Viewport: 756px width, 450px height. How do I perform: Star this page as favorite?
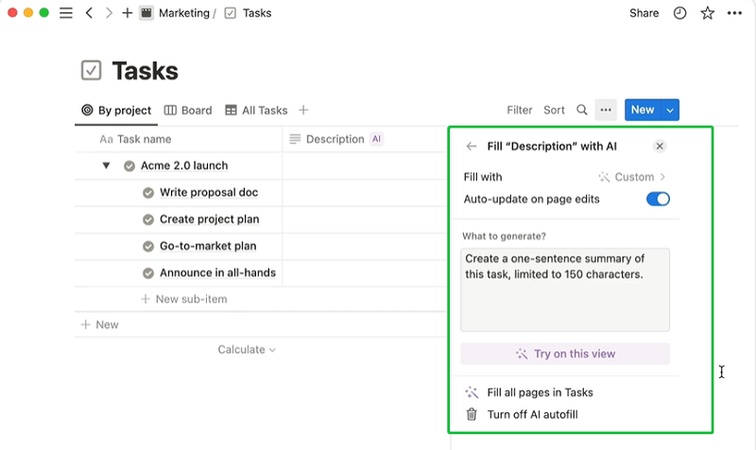point(708,13)
